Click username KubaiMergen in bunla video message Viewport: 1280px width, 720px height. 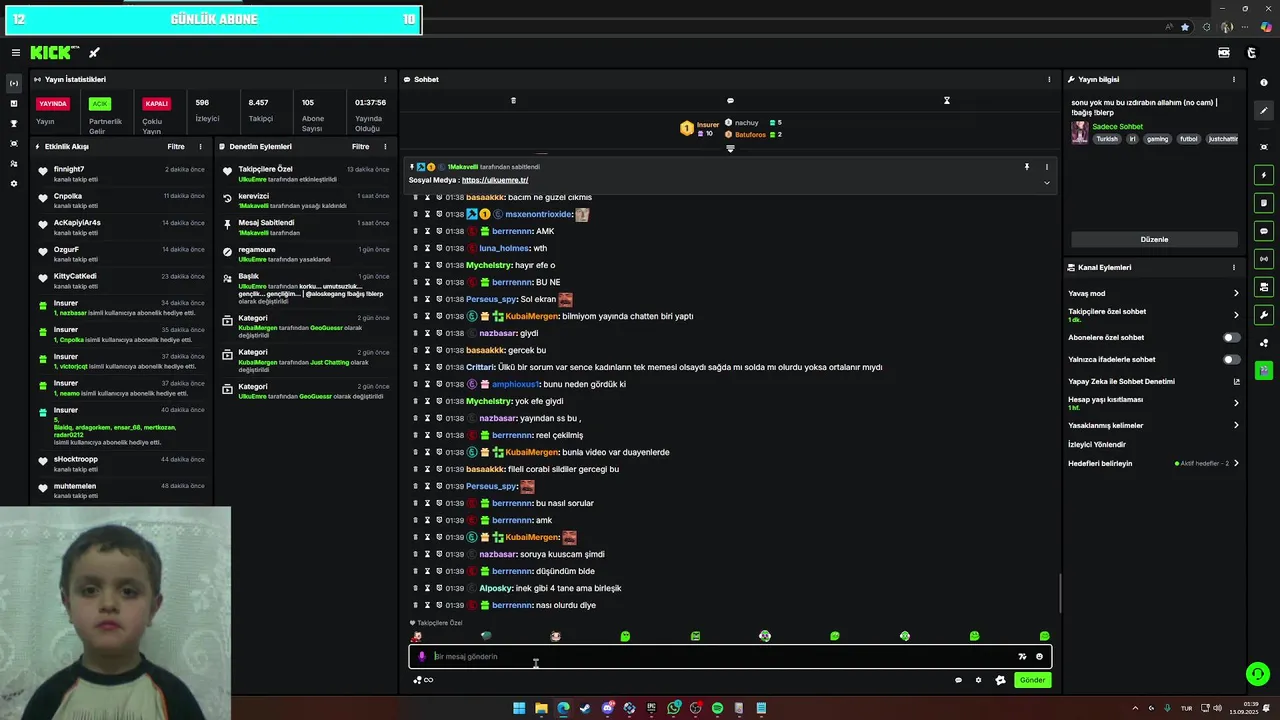click(x=532, y=452)
